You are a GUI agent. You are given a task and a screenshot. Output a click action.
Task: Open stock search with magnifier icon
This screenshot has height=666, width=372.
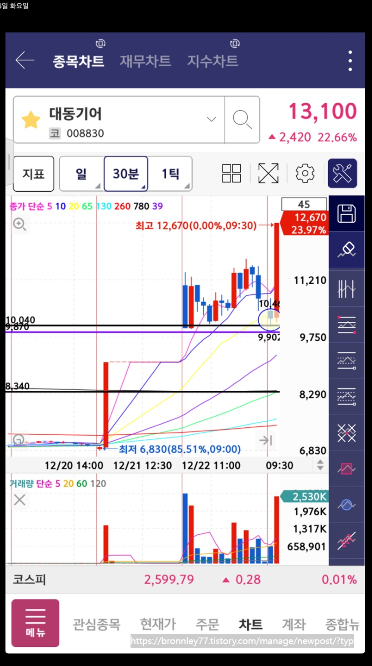click(242, 120)
